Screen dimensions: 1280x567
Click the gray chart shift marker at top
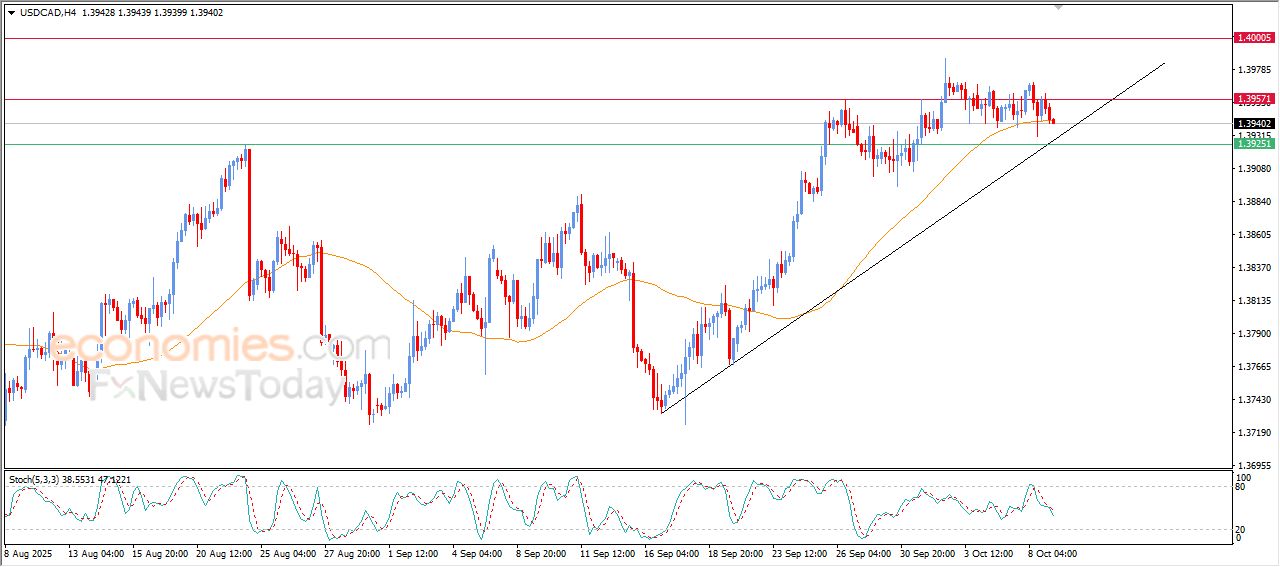1058,7
